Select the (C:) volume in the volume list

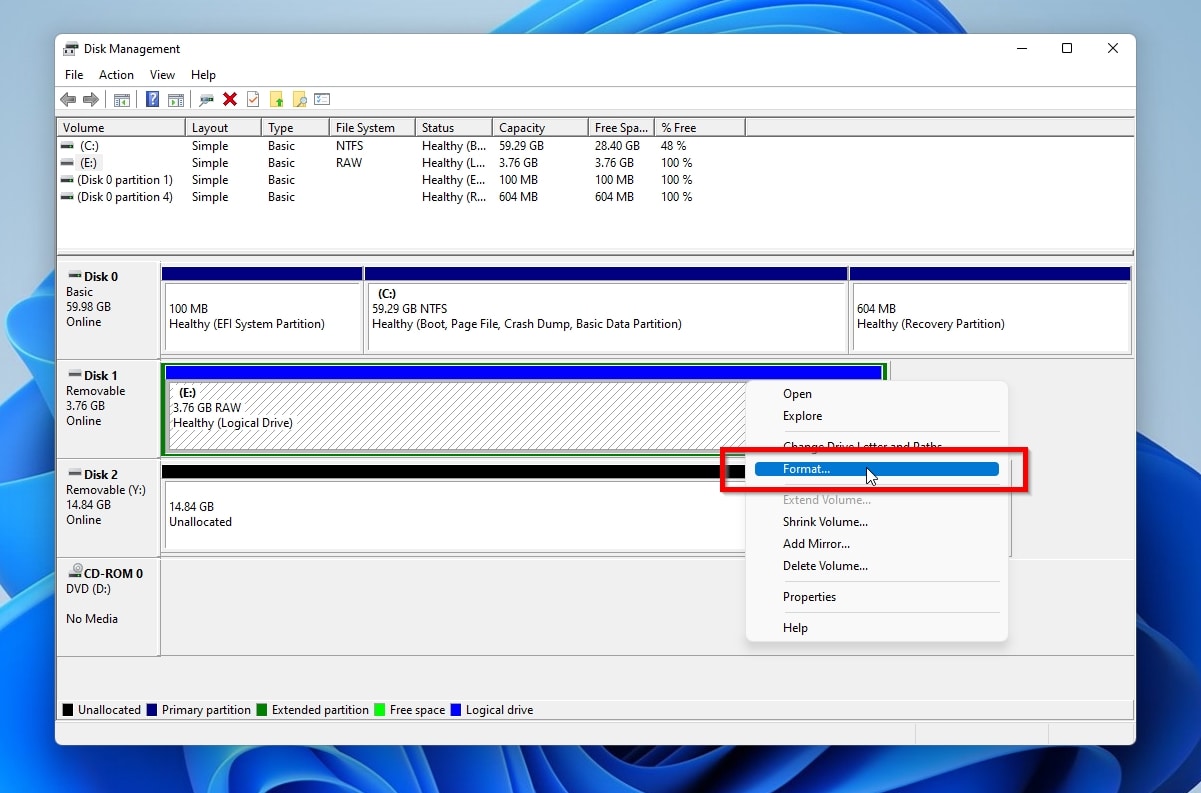point(88,146)
